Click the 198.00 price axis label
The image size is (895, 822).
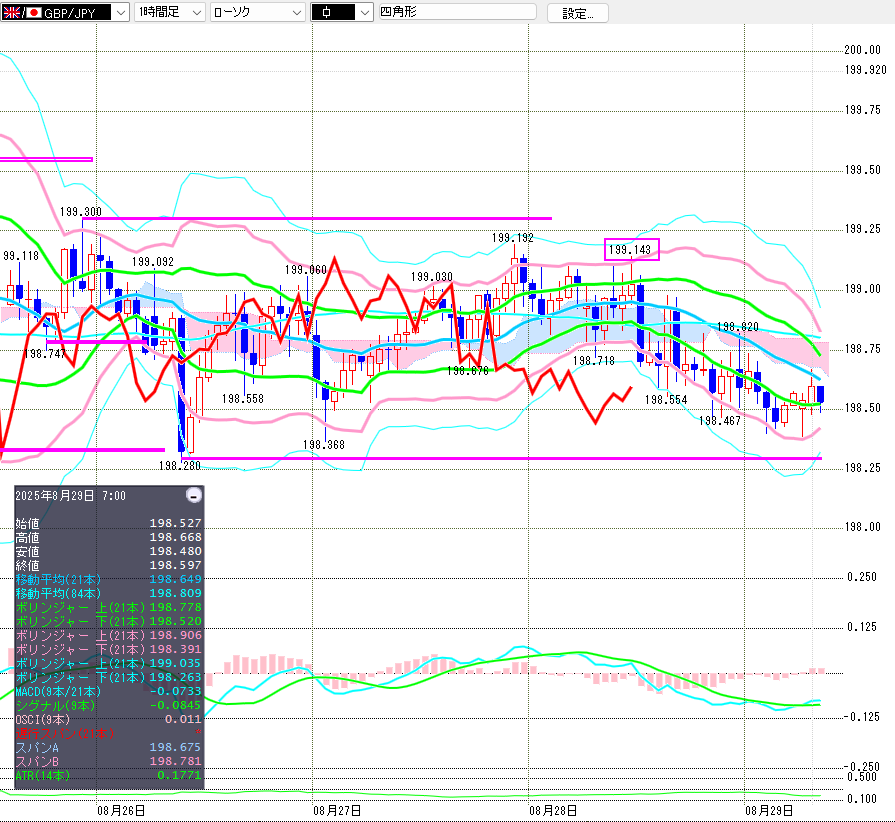[862, 527]
